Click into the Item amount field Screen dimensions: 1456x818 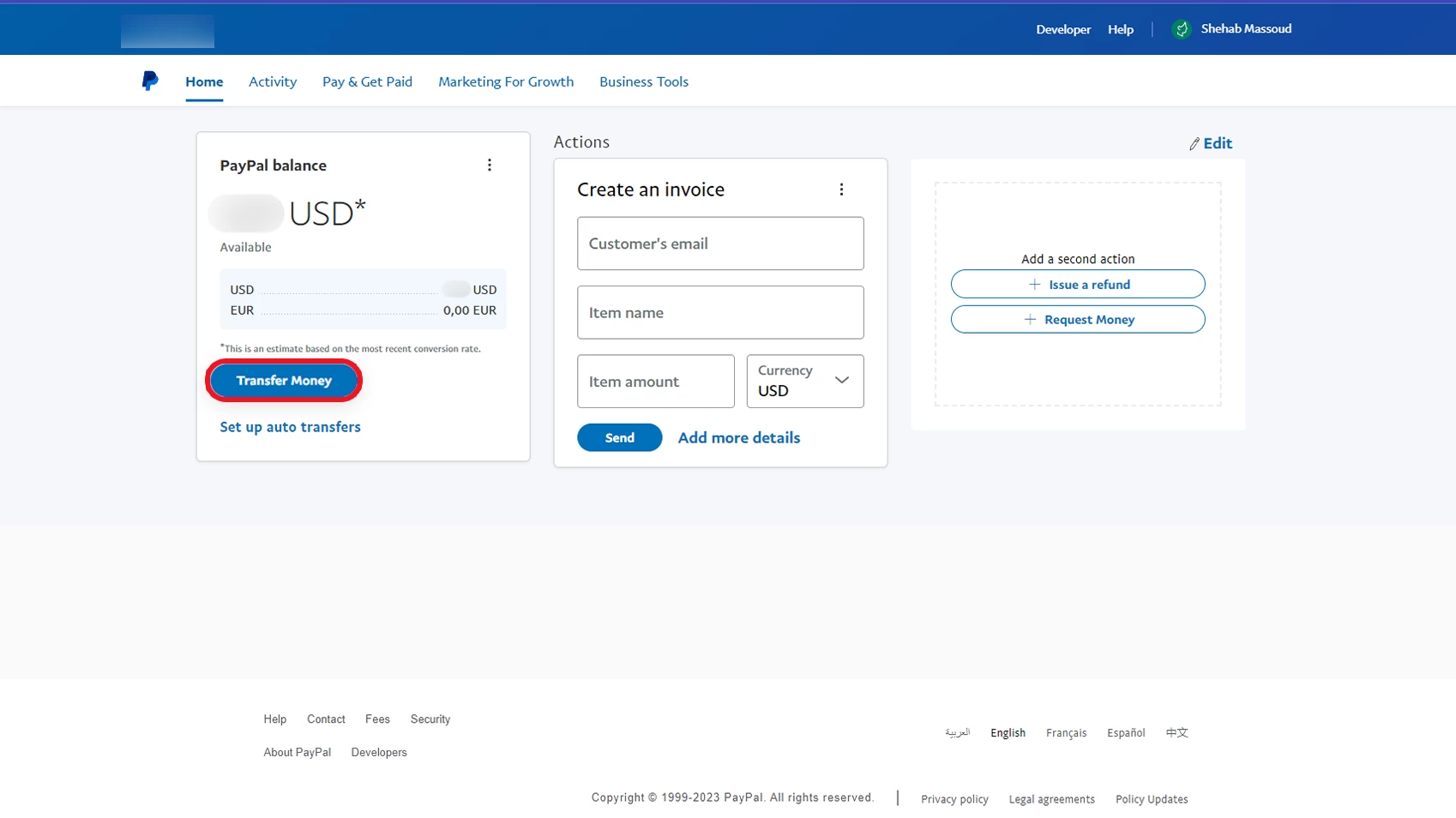pos(655,382)
